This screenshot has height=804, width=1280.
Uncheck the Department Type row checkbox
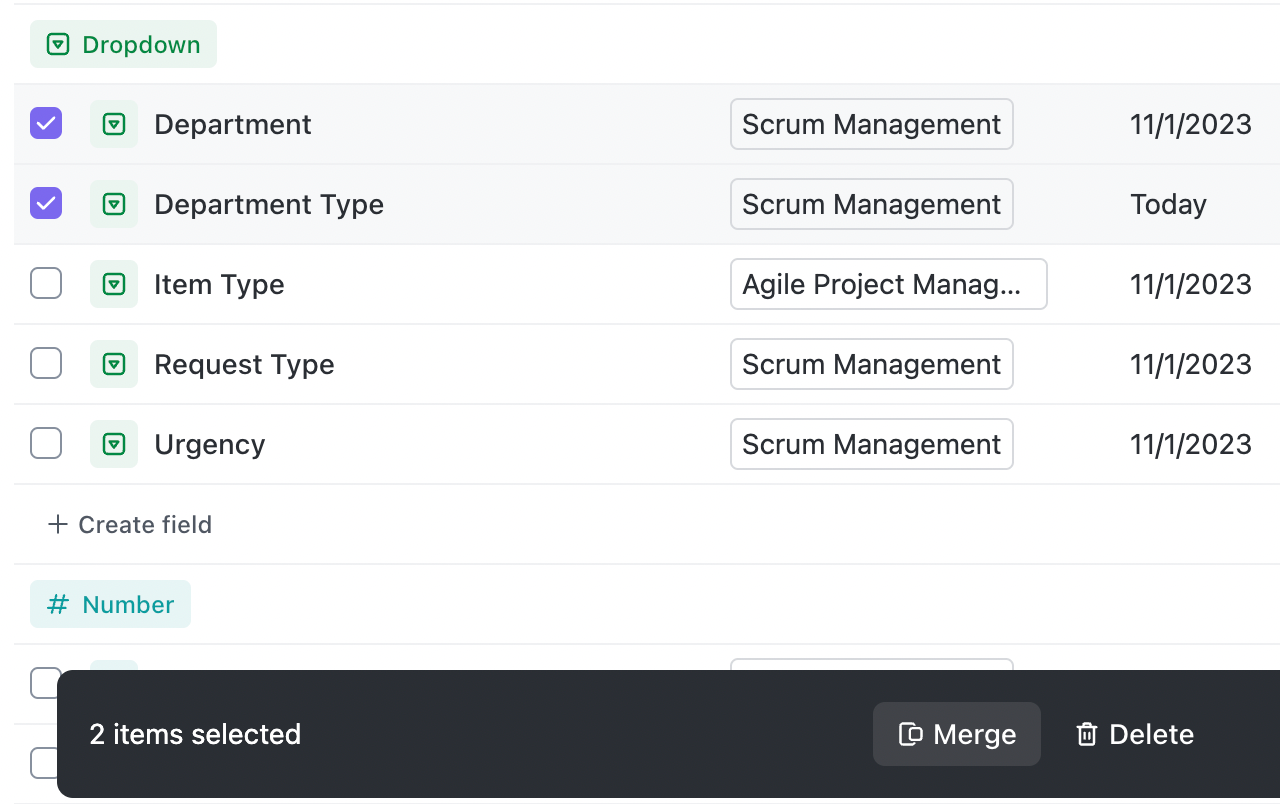(46, 204)
